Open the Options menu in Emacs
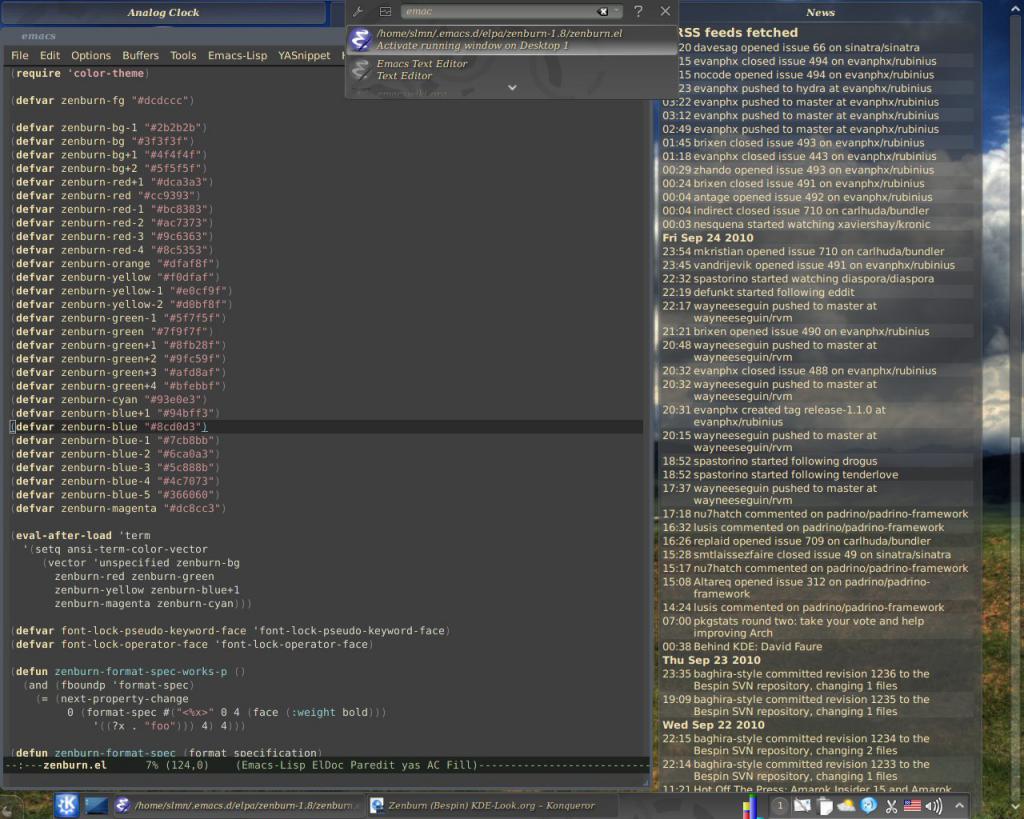The image size is (1024, 819). coord(91,56)
